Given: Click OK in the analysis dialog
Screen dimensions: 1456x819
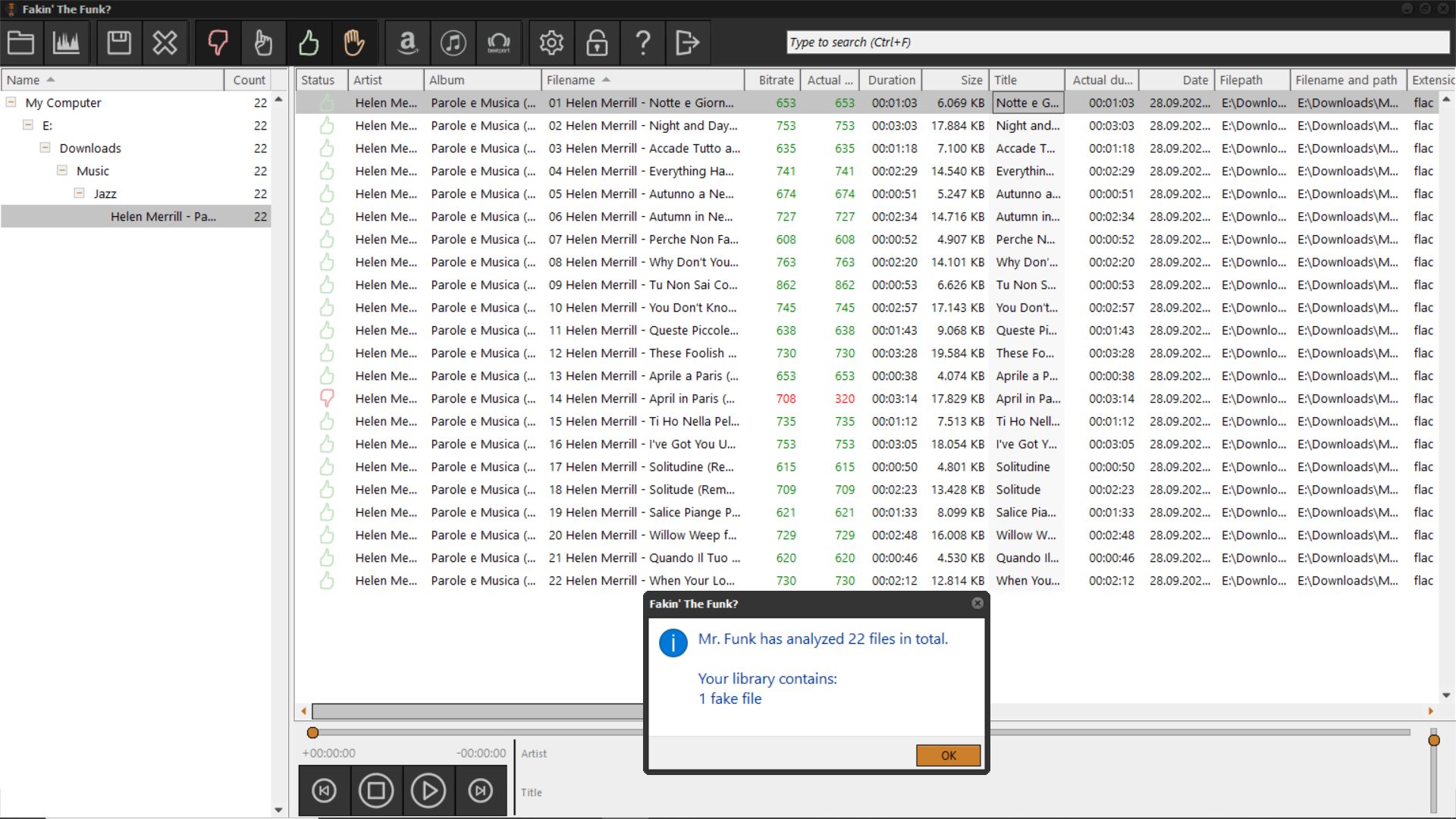Looking at the screenshot, I should (x=948, y=755).
